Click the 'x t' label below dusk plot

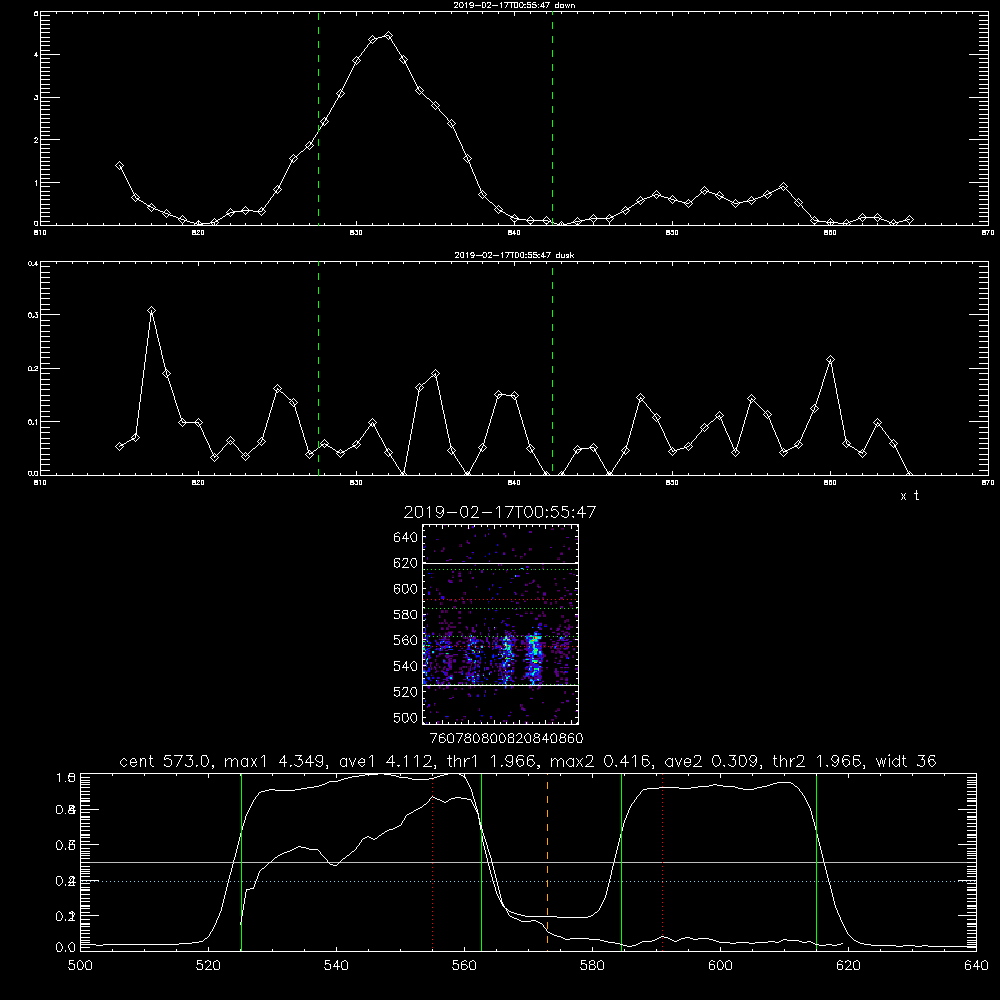[909, 496]
